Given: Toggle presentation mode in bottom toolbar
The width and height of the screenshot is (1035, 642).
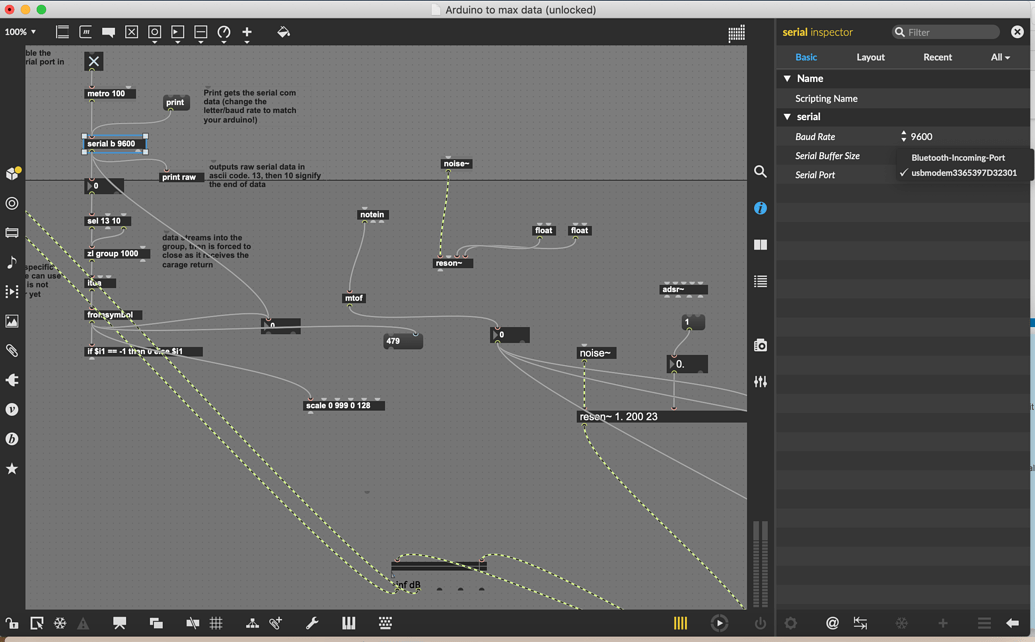Looking at the screenshot, I should coord(119,623).
